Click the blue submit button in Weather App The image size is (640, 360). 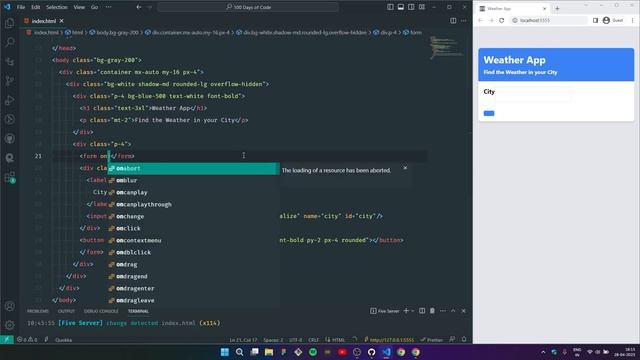pos(489,113)
